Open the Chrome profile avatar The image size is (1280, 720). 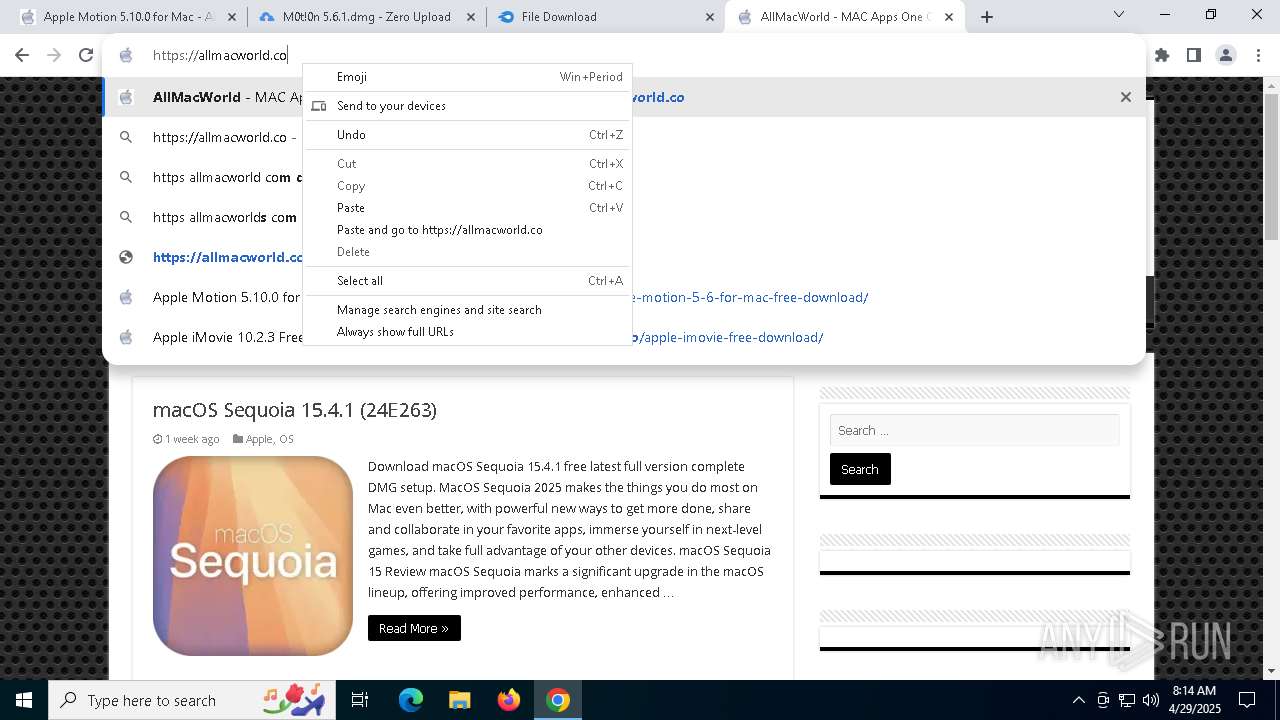1226,56
